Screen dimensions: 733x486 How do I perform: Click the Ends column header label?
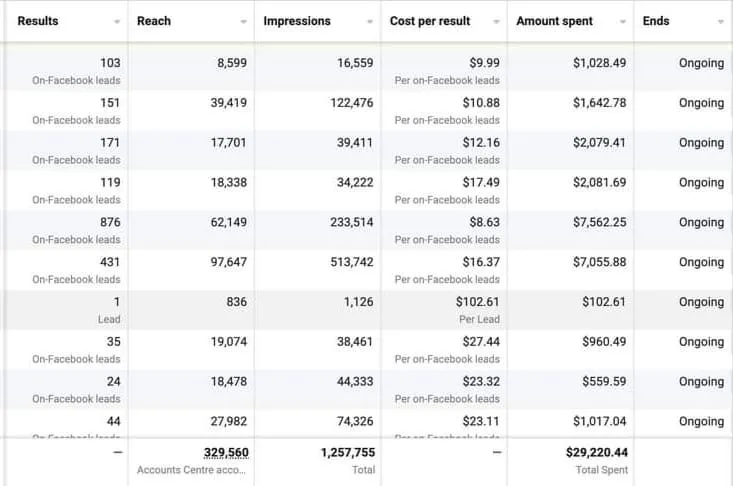click(x=656, y=21)
